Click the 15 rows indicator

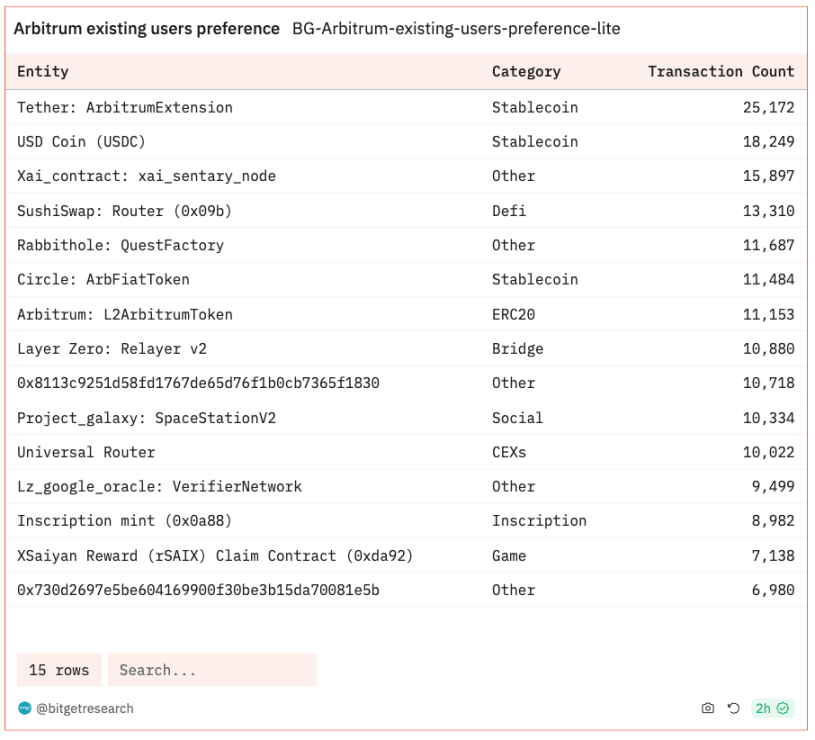[58, 670]
